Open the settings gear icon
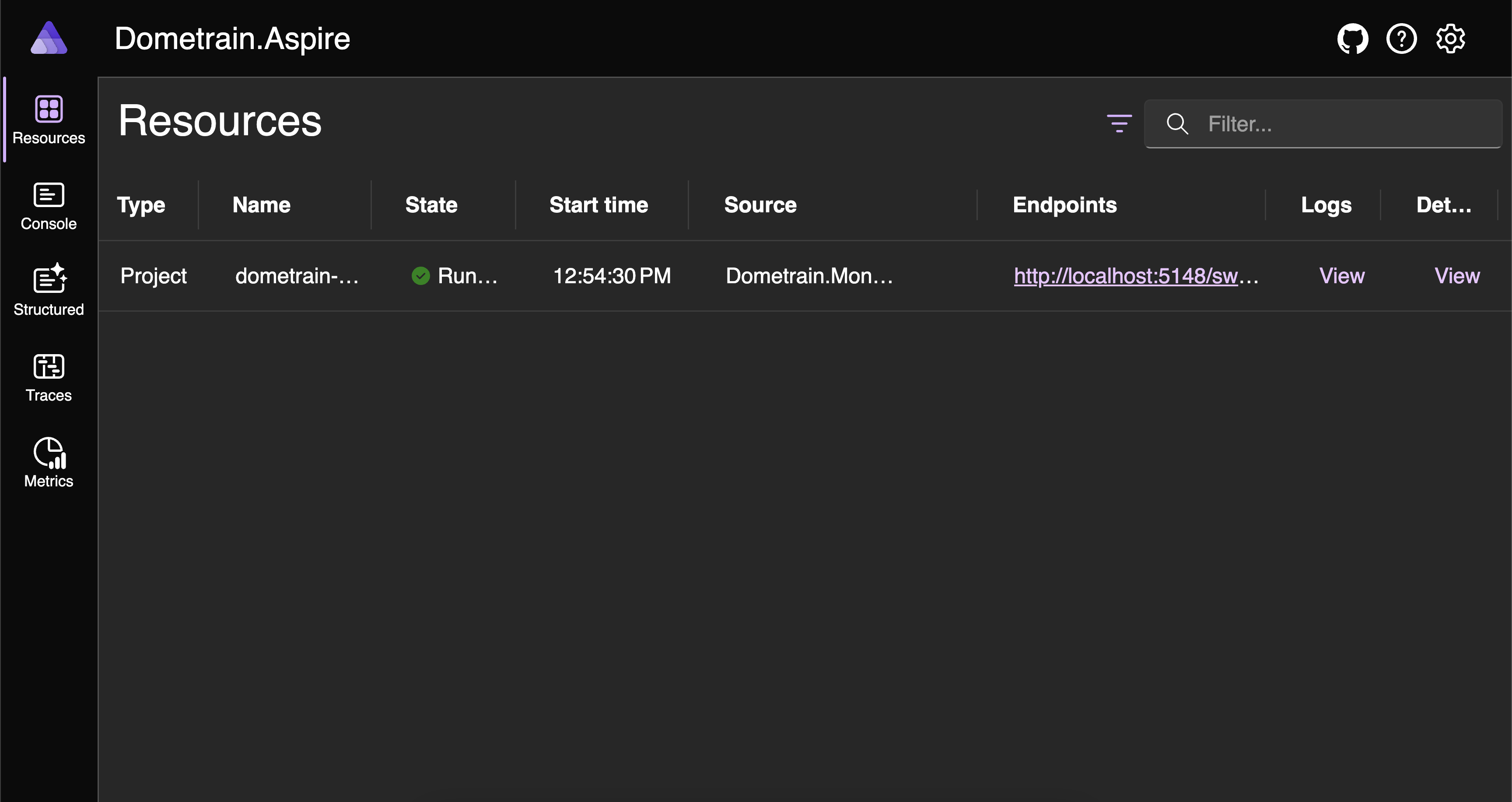This screenshot has width=1512, height=802. click(1450, 39)
